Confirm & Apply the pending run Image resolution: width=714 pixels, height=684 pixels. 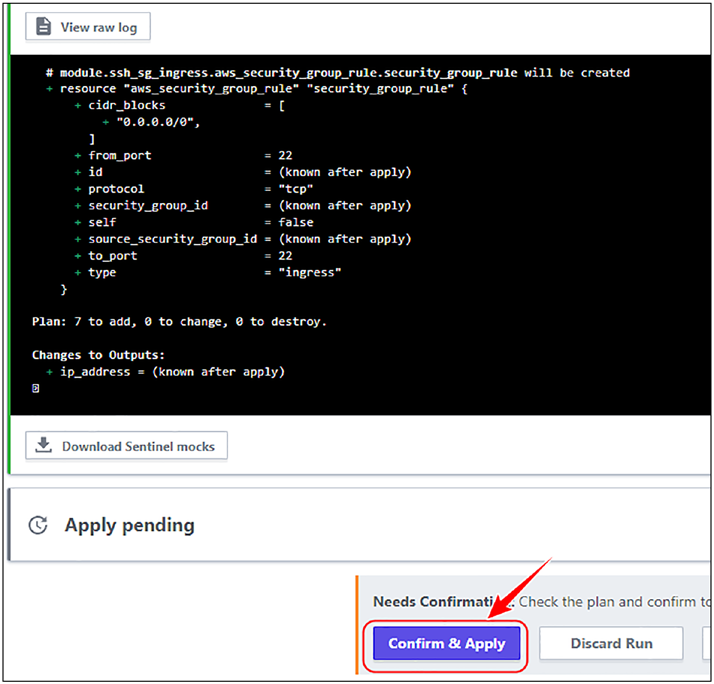(x=446, y=643)
